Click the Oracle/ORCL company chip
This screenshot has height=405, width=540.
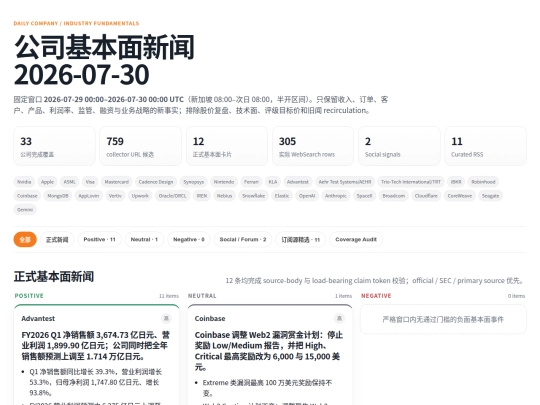173,196
